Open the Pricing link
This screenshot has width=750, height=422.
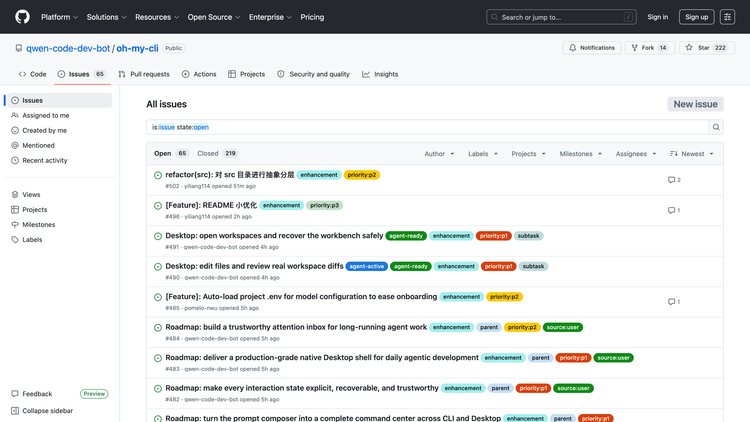point(312,17)
